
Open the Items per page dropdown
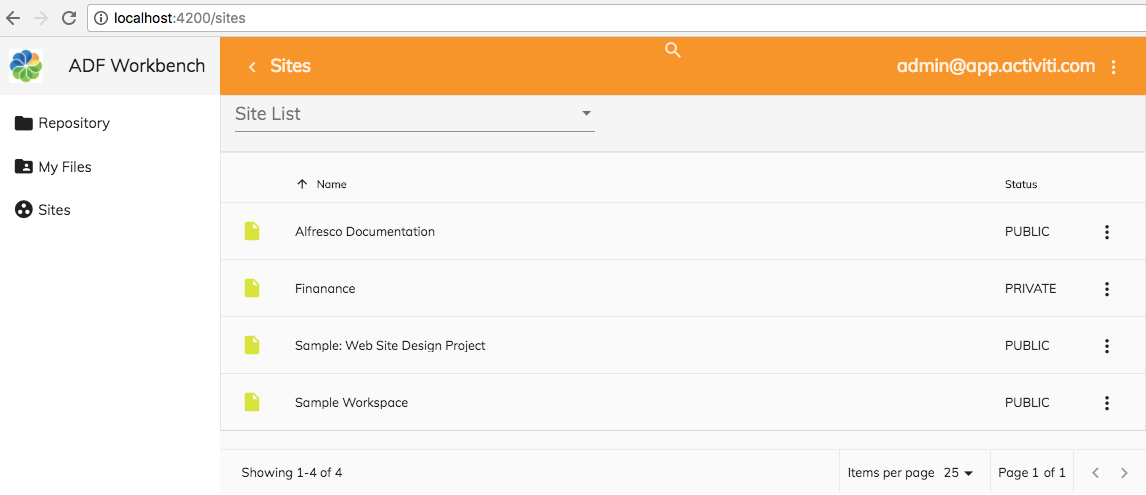click(x=958, y=473)
